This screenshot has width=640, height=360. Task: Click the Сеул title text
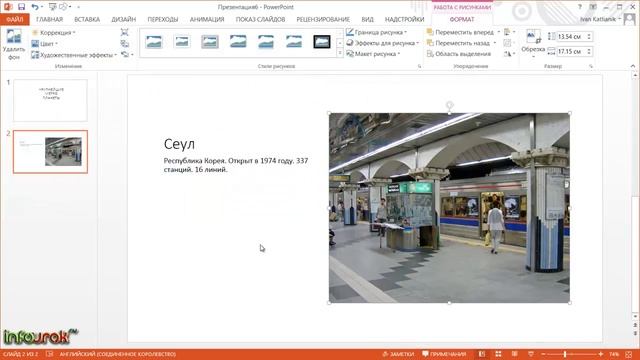click(180, 144)
